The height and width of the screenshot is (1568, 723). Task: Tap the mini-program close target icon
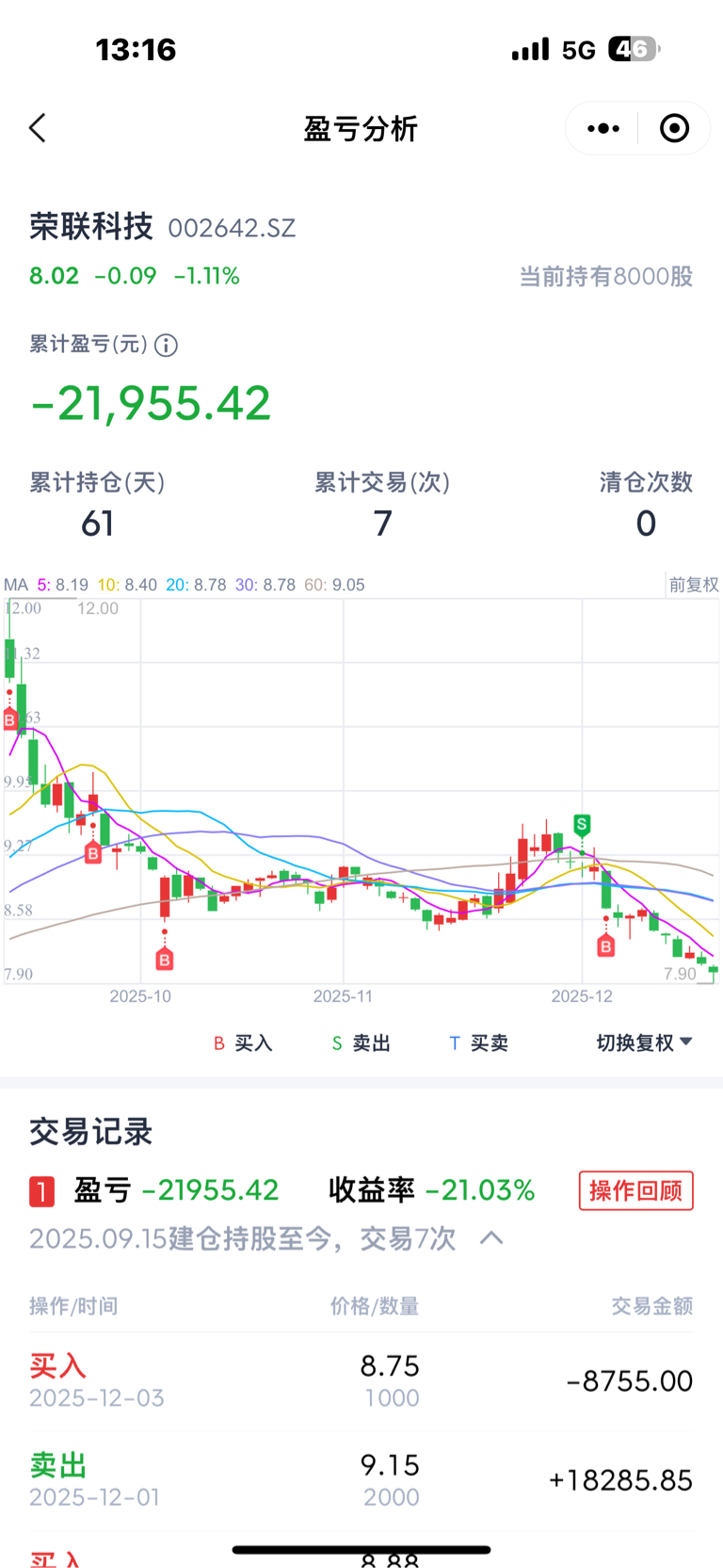click(674, 128)
